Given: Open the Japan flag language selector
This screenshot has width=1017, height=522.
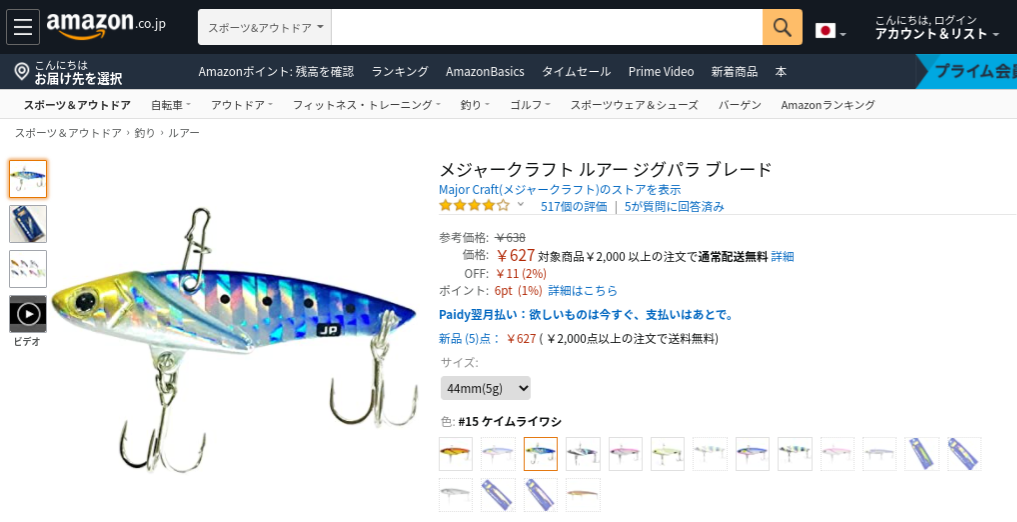Looking at the screenshot, I should tap(830, 30).
